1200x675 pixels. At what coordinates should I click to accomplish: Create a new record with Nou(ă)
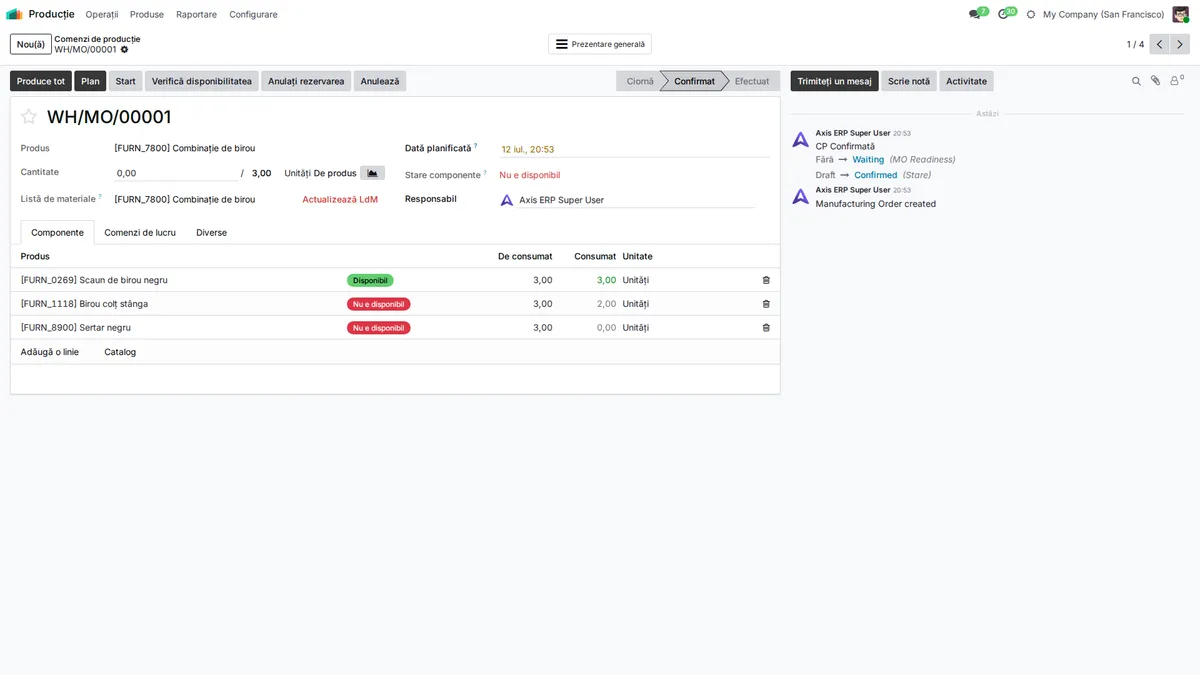pos(31,44)
